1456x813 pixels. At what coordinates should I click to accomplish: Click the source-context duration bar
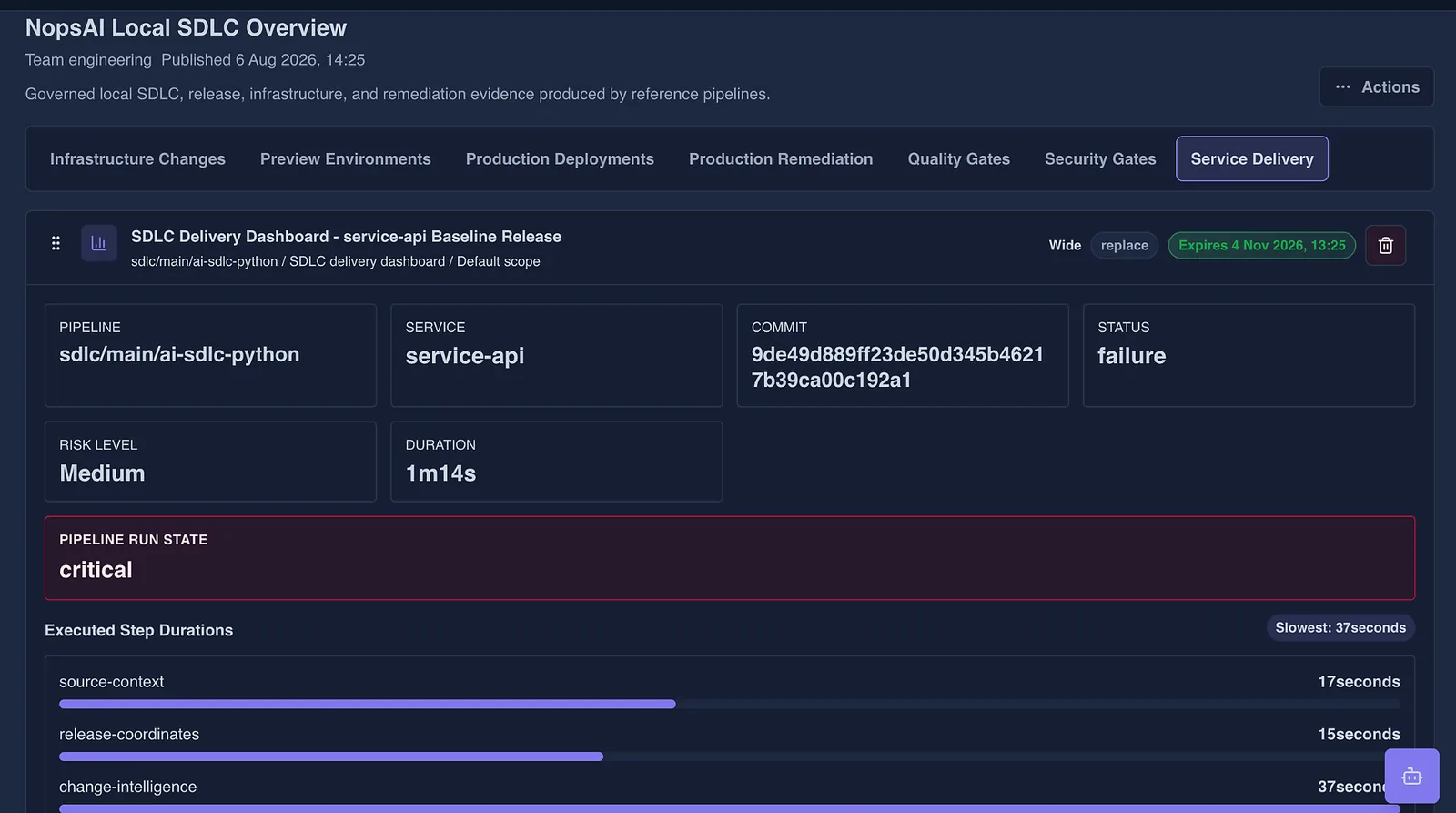730,704
